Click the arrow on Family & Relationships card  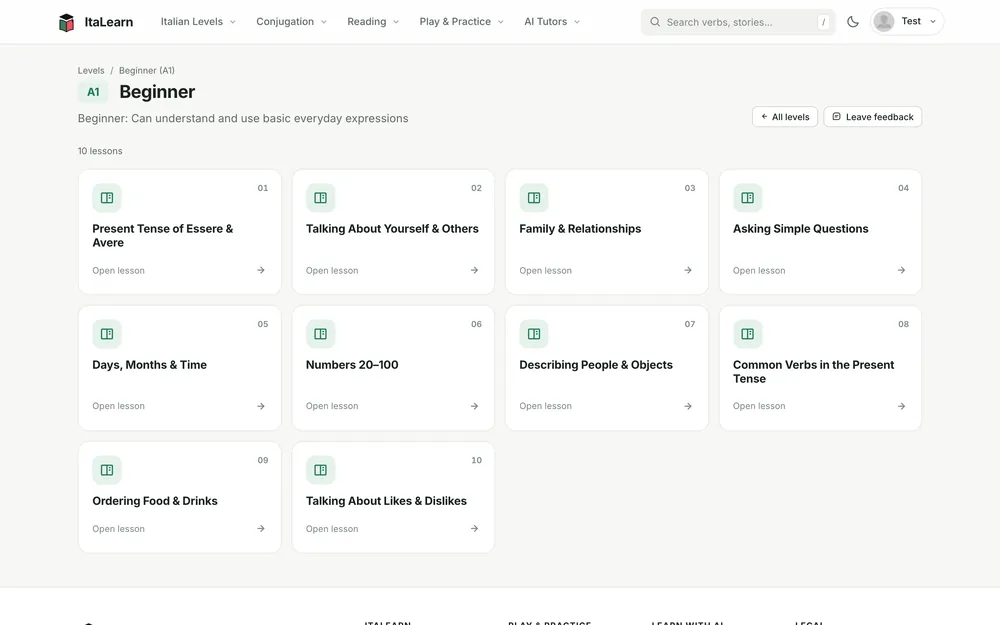coord(688,270)
